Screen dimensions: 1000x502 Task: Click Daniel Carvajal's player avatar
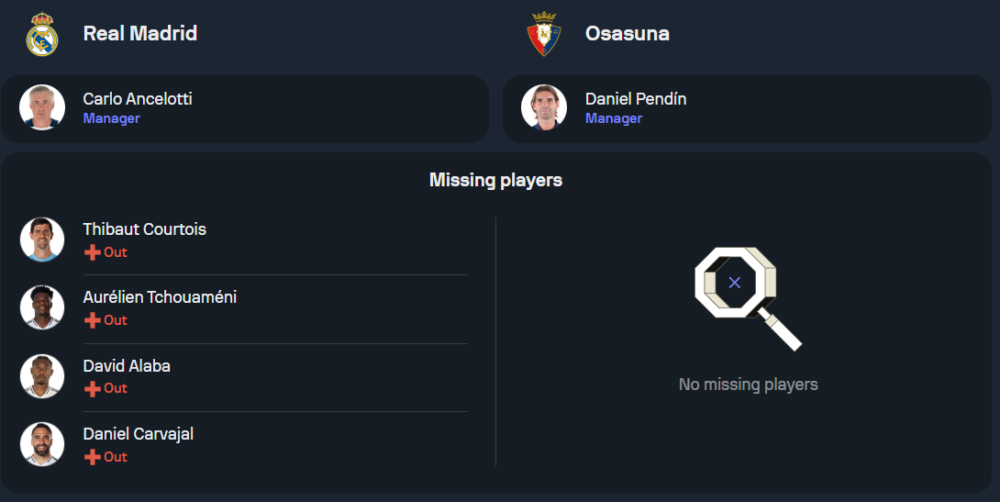tap(42, 444)
